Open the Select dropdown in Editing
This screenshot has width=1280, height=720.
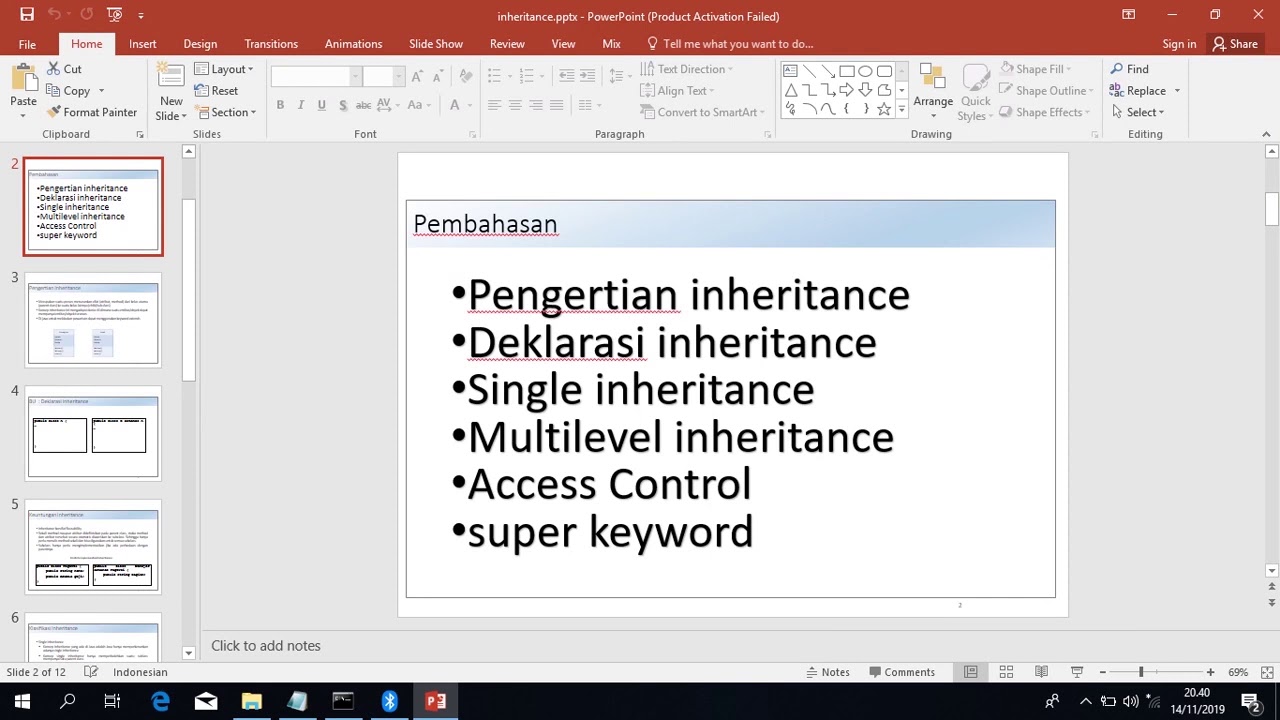[1137, 112]
